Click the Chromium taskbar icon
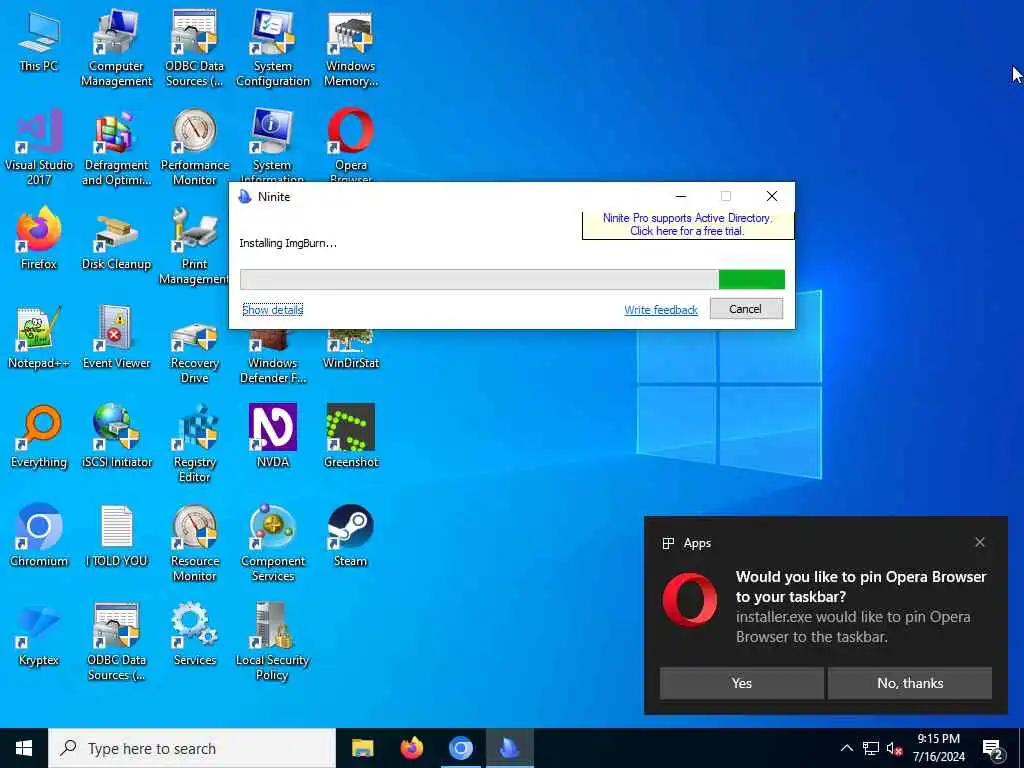Viewport: 1024px width, 768px height. coord(460,748)
